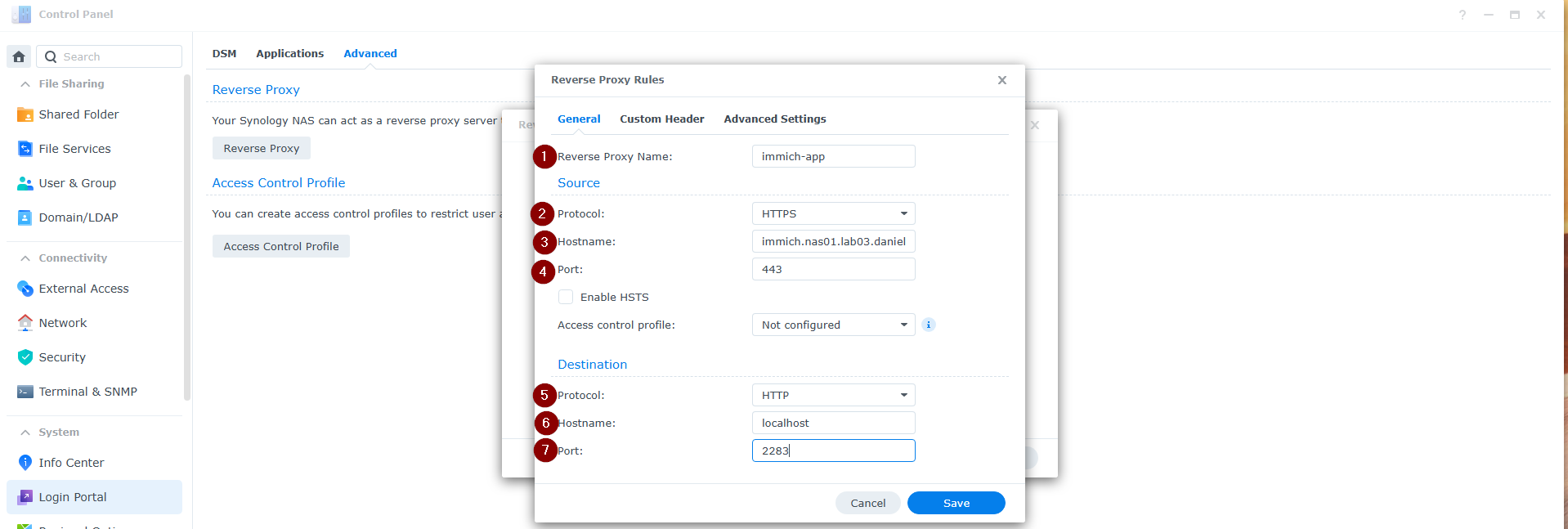The width and height of the screenshot is (1568, 529).
Task: Save the reverse proxy rule
Action: [956, 503]
